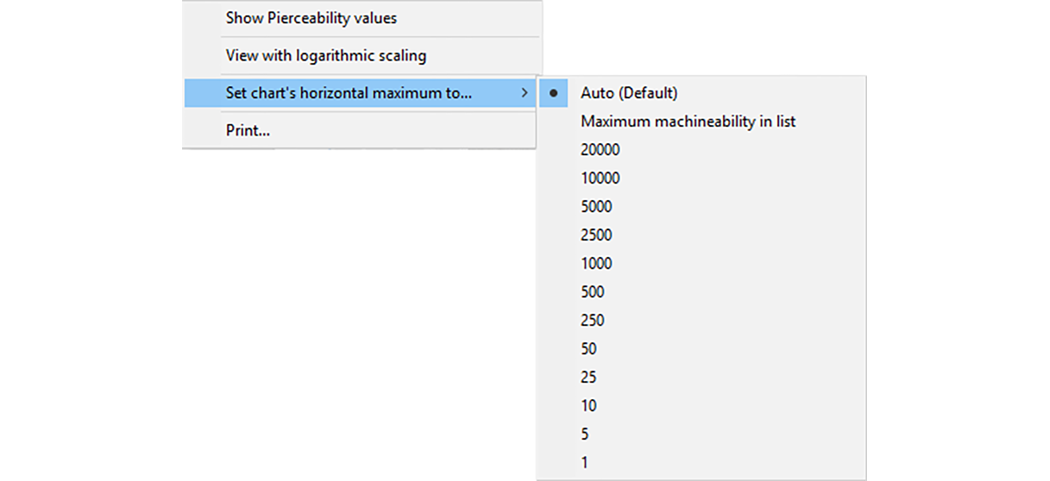Choose View with logarithmic scaling
The width and height of the screenshot is (1050, 481).
[360, 56]
